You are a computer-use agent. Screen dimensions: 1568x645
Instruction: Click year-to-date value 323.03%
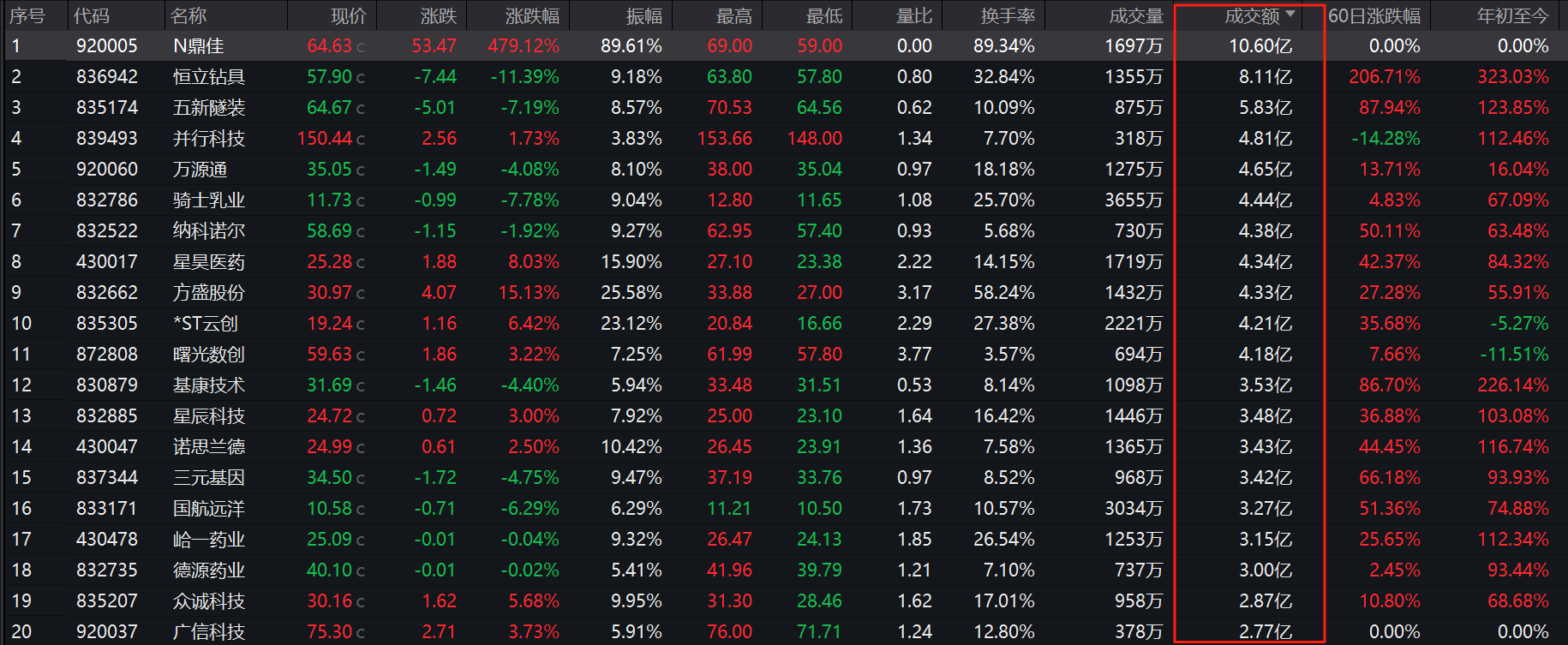1513,77
